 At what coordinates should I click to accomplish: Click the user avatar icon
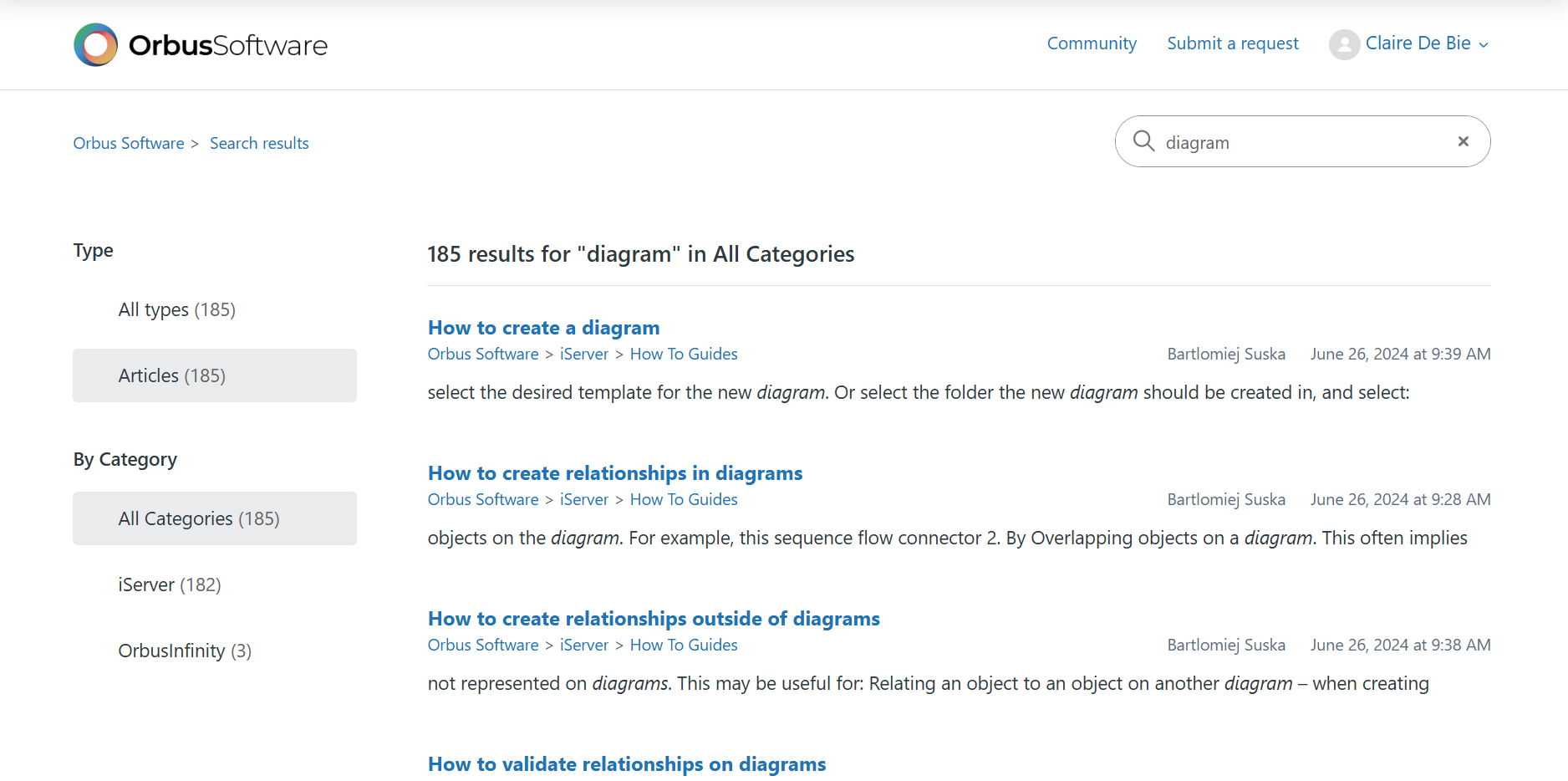(x=1344, y=44)
